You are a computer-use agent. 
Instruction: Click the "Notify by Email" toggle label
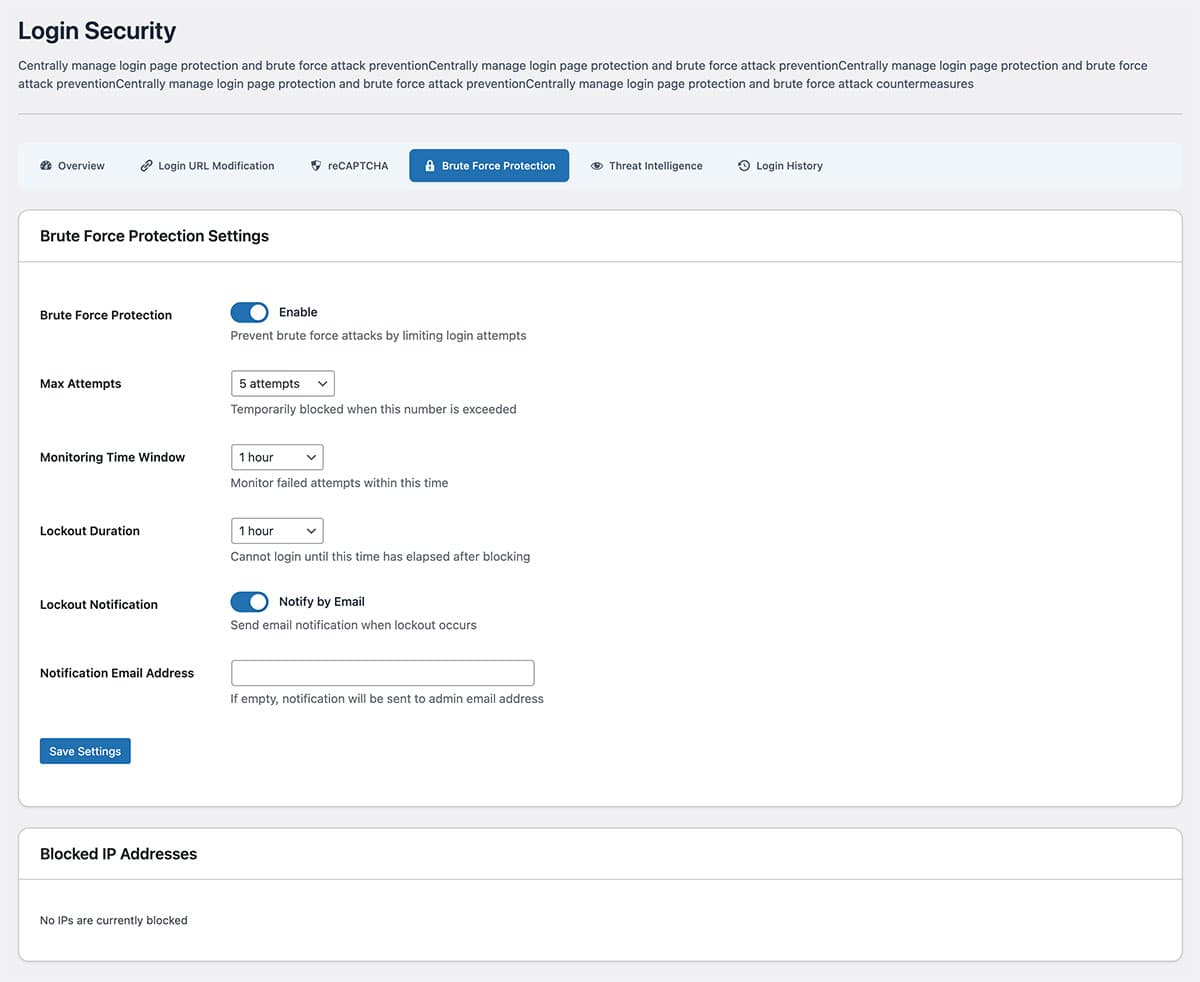(321, 602)
